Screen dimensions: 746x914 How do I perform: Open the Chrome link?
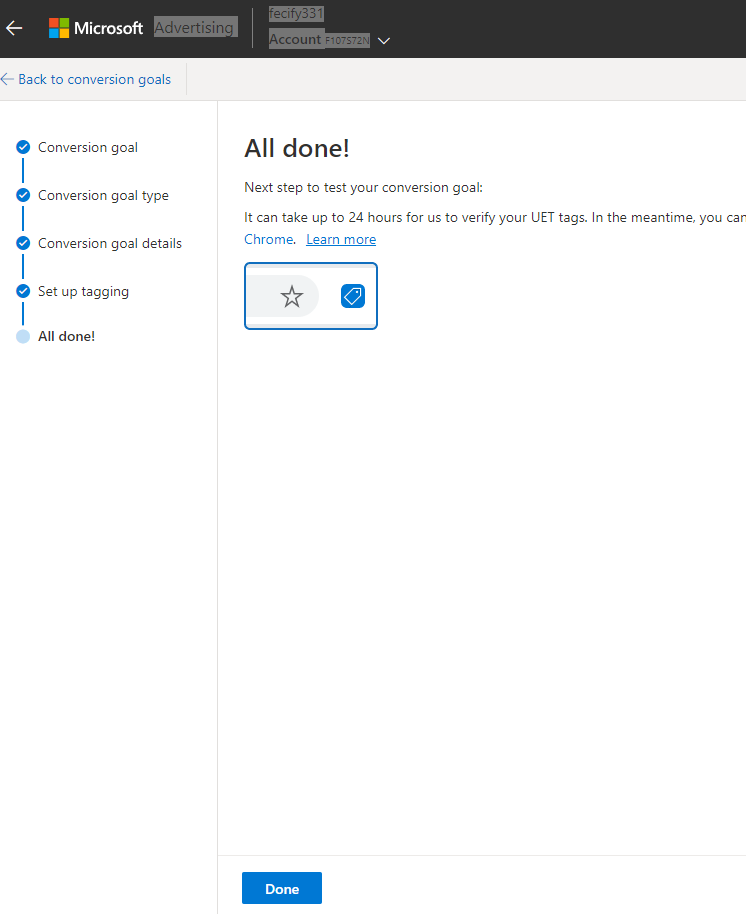[269, 239]
